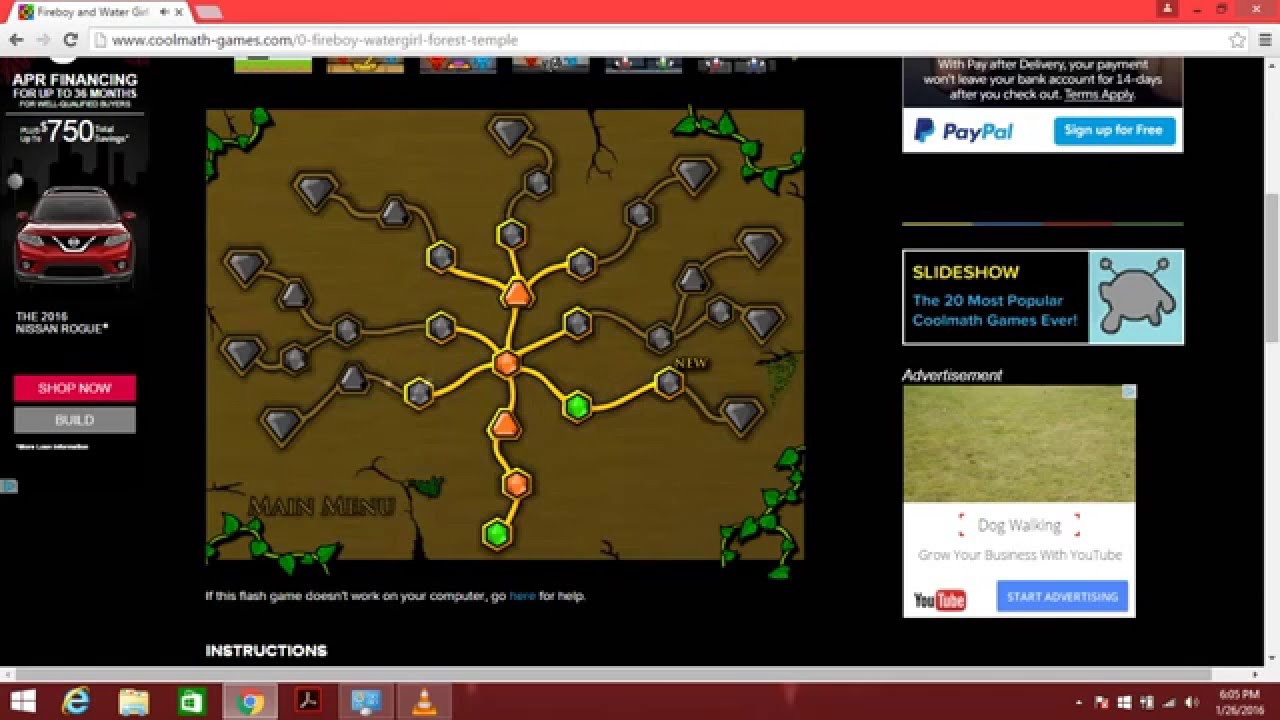This screenshot has width=1280, height=720.
Task: Click the vertical page scrollbar thumb
Action: 1272,268
